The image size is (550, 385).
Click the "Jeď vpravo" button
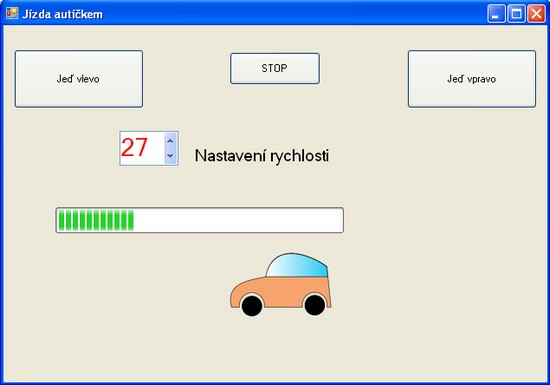click(x=472, y=79)
